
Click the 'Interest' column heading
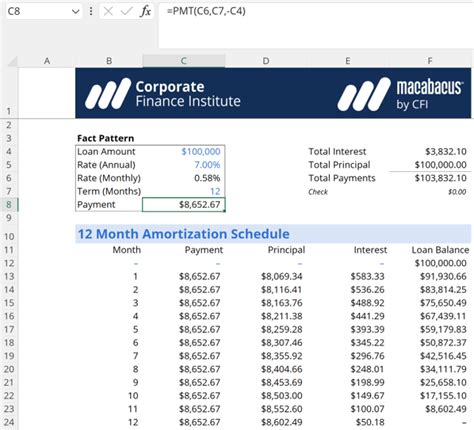pos(370,250)
